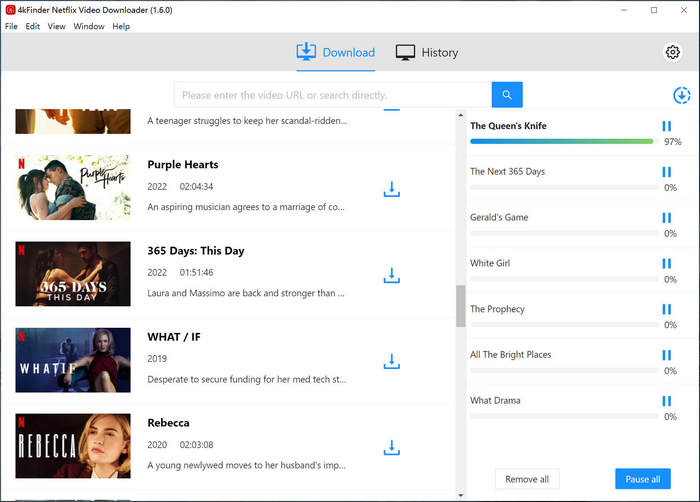Viewport: 700px width, 502px height.
Task: Pause White Girl download
Action: click(667, 264)
